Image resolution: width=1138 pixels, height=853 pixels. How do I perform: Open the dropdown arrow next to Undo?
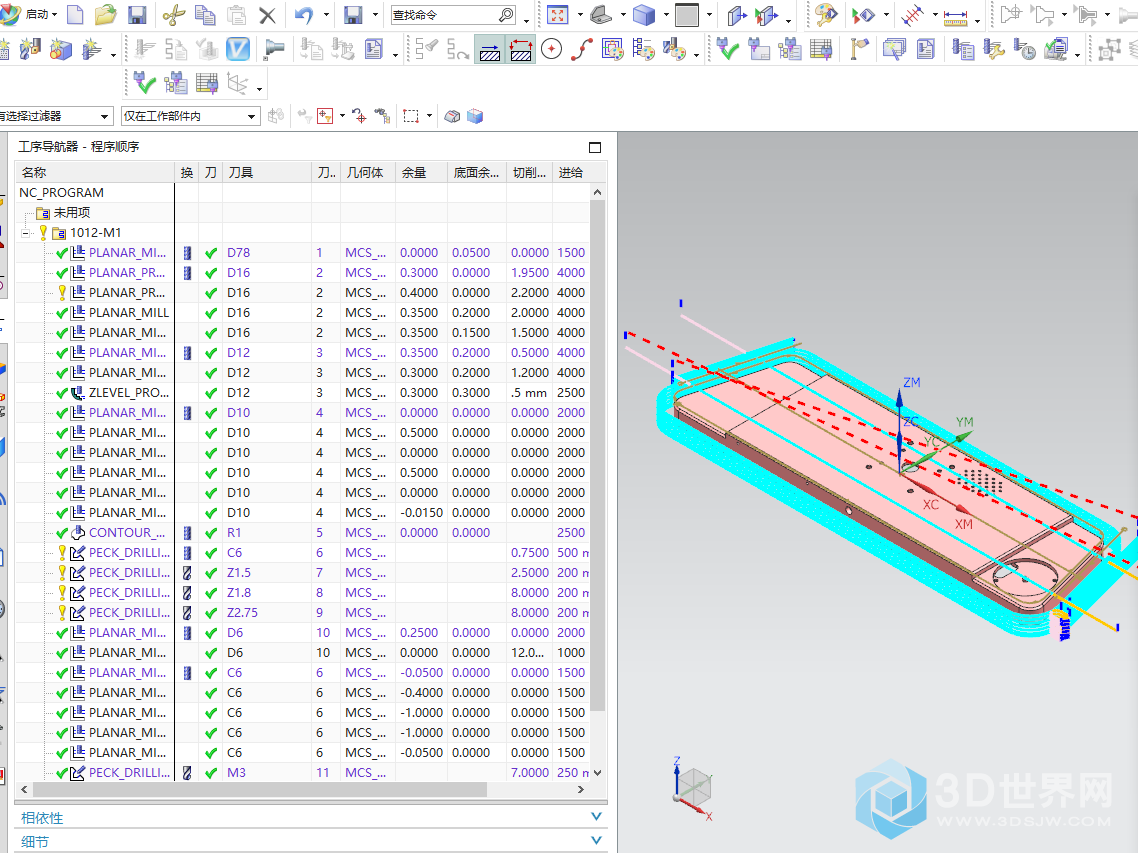[x=325, y=15]
